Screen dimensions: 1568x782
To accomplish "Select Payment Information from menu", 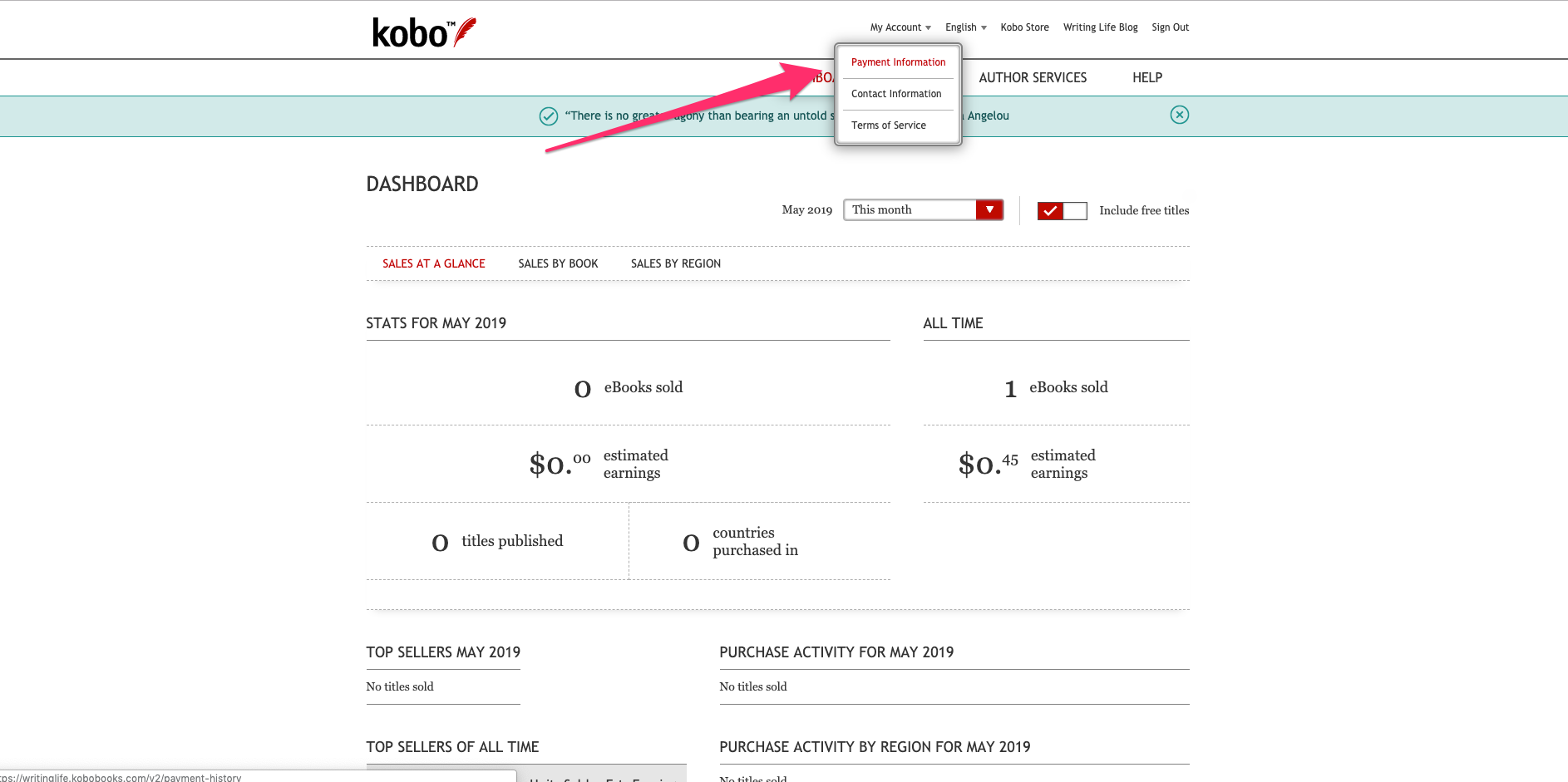I will coord(898,62).
